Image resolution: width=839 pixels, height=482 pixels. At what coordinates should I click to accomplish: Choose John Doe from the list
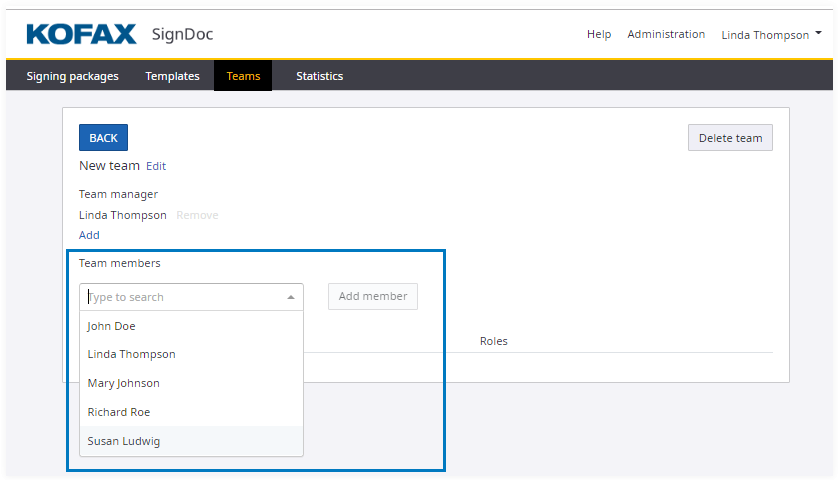pos(111,326)
